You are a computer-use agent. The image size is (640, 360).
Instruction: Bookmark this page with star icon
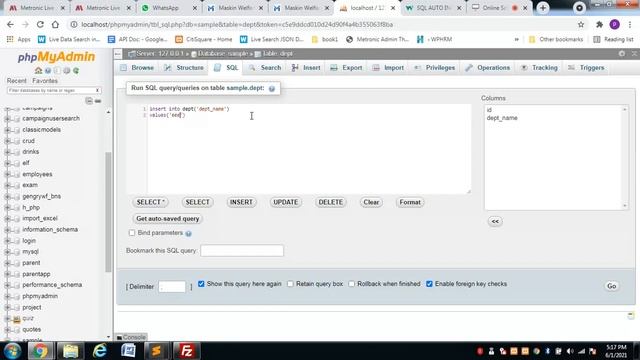click(x=581, y=24)
